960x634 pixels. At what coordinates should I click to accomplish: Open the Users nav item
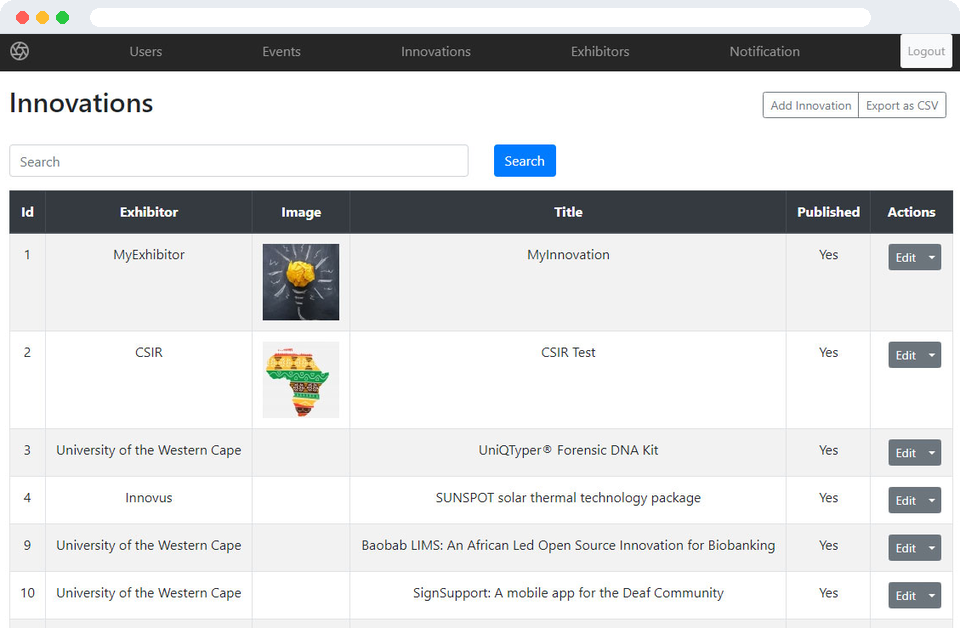coord(146,52)
